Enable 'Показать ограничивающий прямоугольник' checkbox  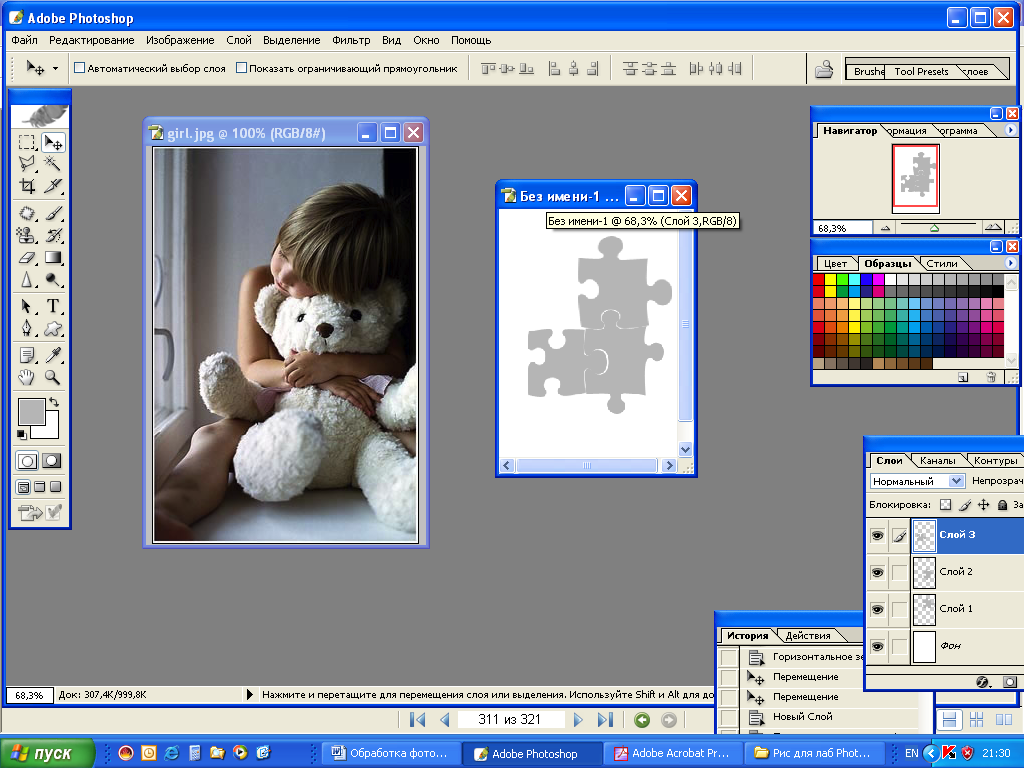point(241,67)
